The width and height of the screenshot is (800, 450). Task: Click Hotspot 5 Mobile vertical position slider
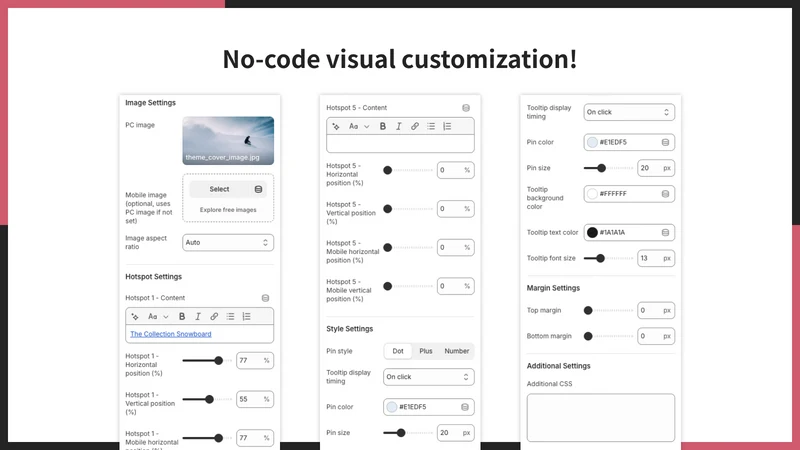[408, 287]
